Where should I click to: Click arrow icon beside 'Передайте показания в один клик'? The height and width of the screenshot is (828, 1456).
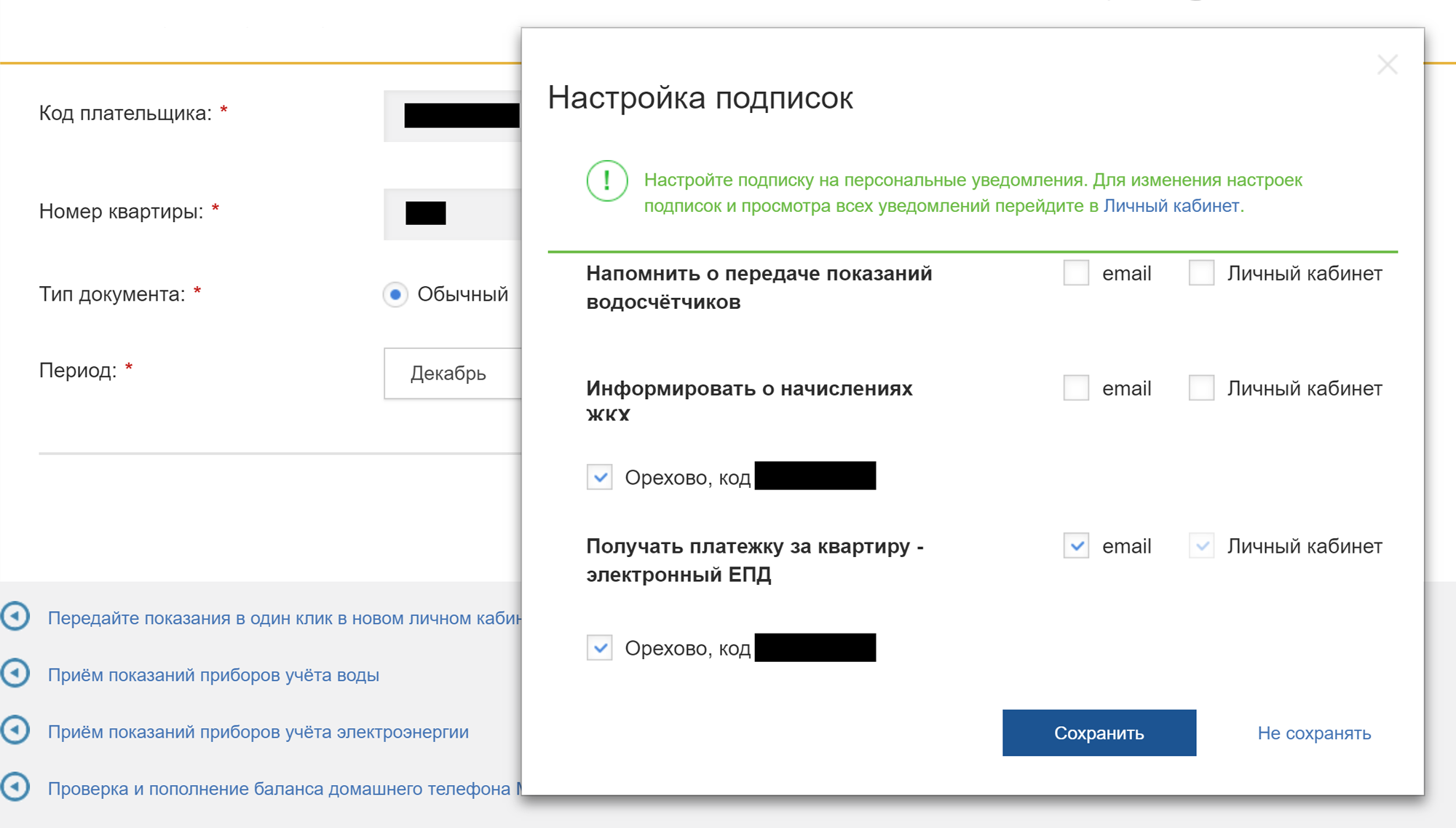coord(15,617)
